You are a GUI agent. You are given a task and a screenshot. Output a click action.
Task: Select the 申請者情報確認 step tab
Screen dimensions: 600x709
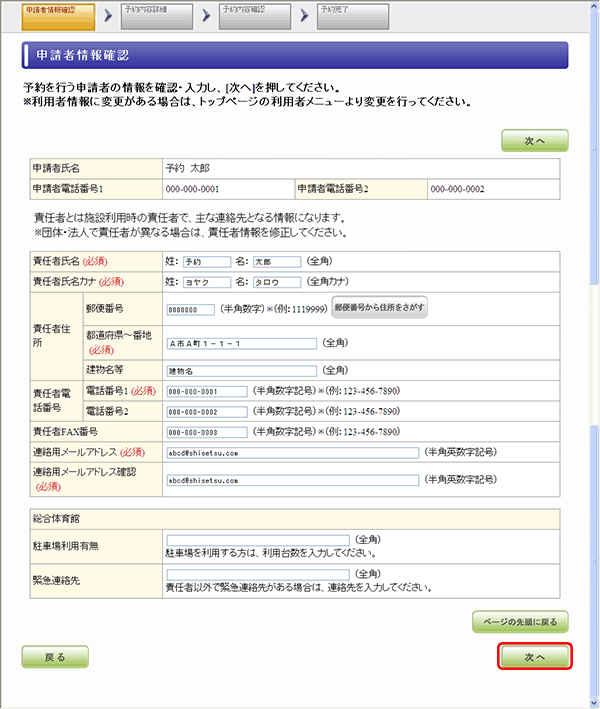click(x=58, y=17)
